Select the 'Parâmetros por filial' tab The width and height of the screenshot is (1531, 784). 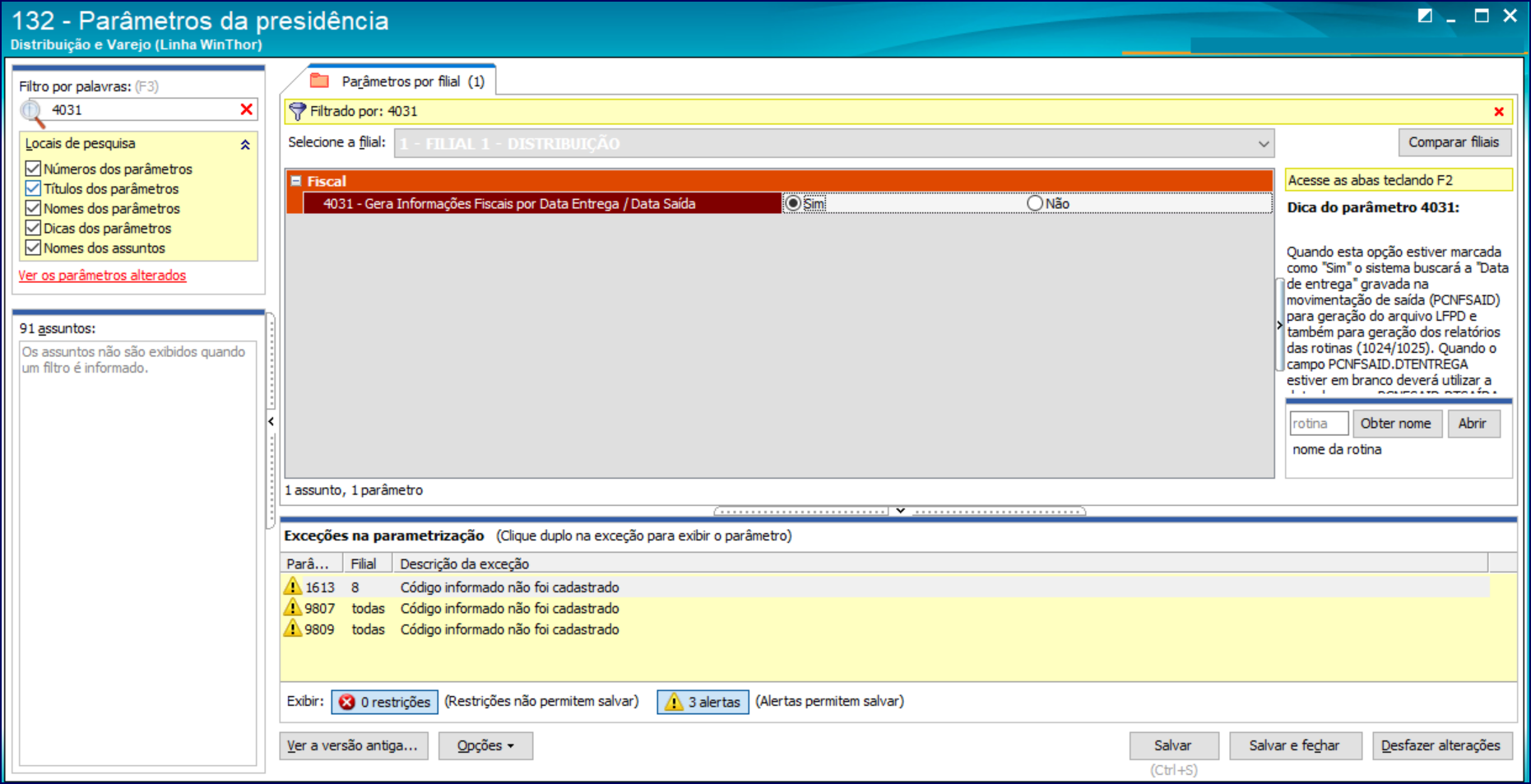[401, 81]
